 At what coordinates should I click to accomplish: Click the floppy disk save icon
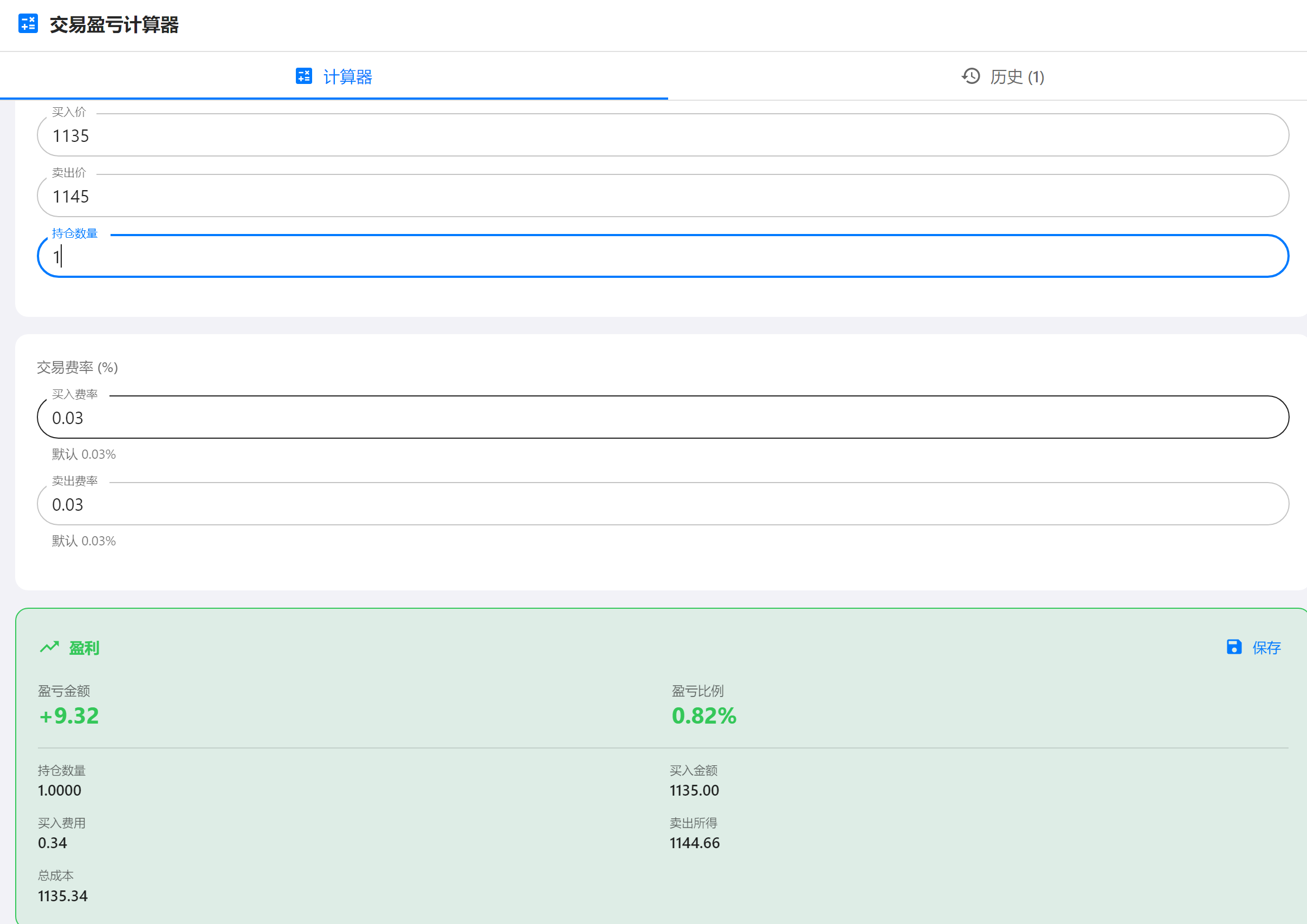point(1233,647)
